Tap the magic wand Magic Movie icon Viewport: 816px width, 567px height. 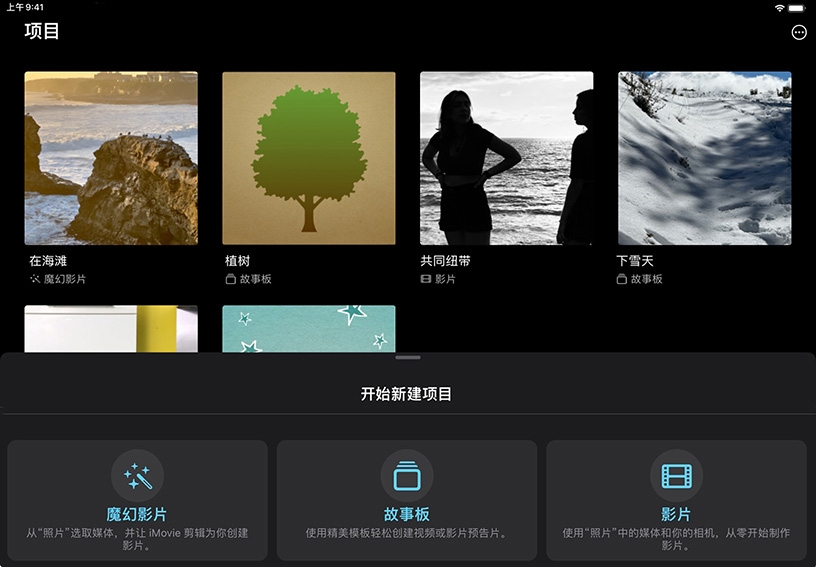(x=137, y=476)
